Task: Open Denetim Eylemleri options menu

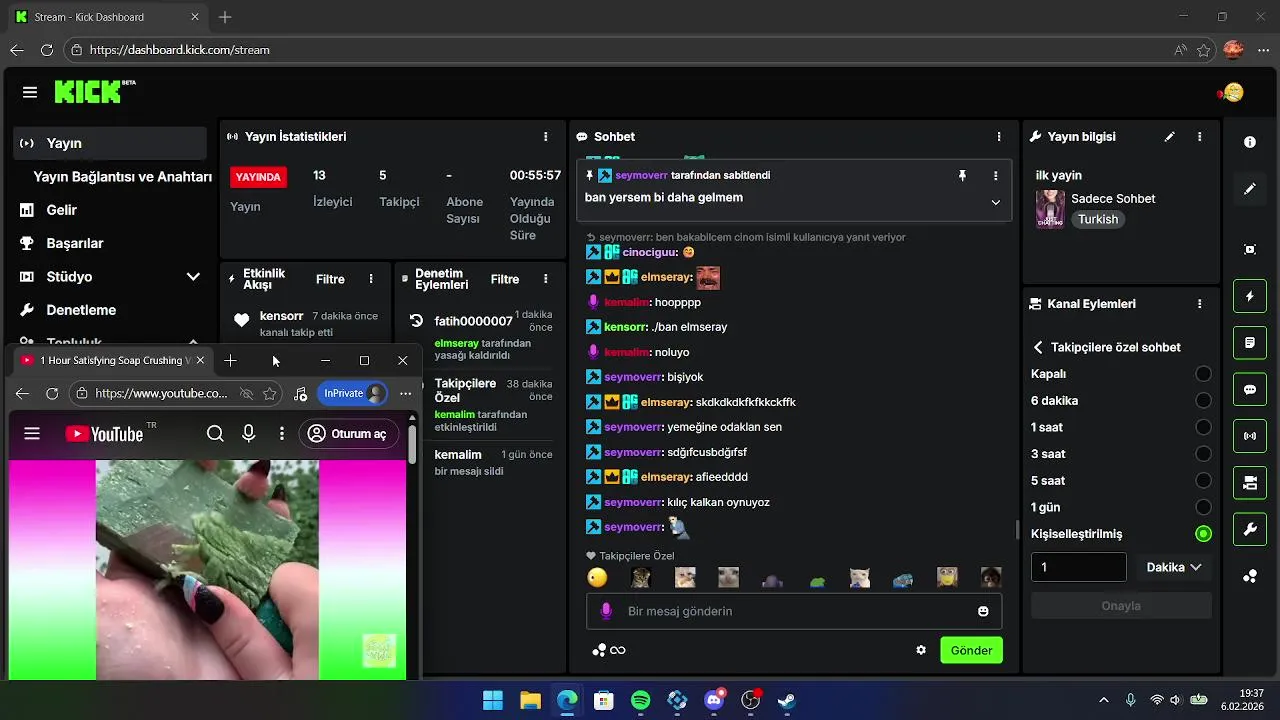Action: pyautogui.click(x=545, y=279)
